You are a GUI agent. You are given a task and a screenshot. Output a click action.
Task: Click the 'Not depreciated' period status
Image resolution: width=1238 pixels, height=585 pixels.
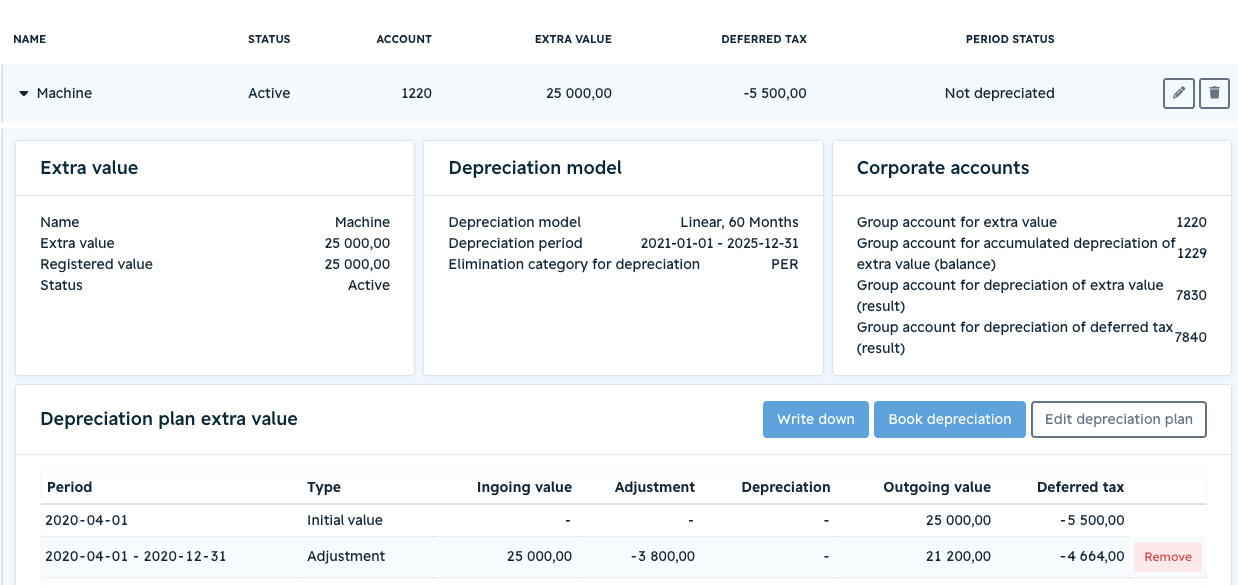click(x=1000, y=93)
